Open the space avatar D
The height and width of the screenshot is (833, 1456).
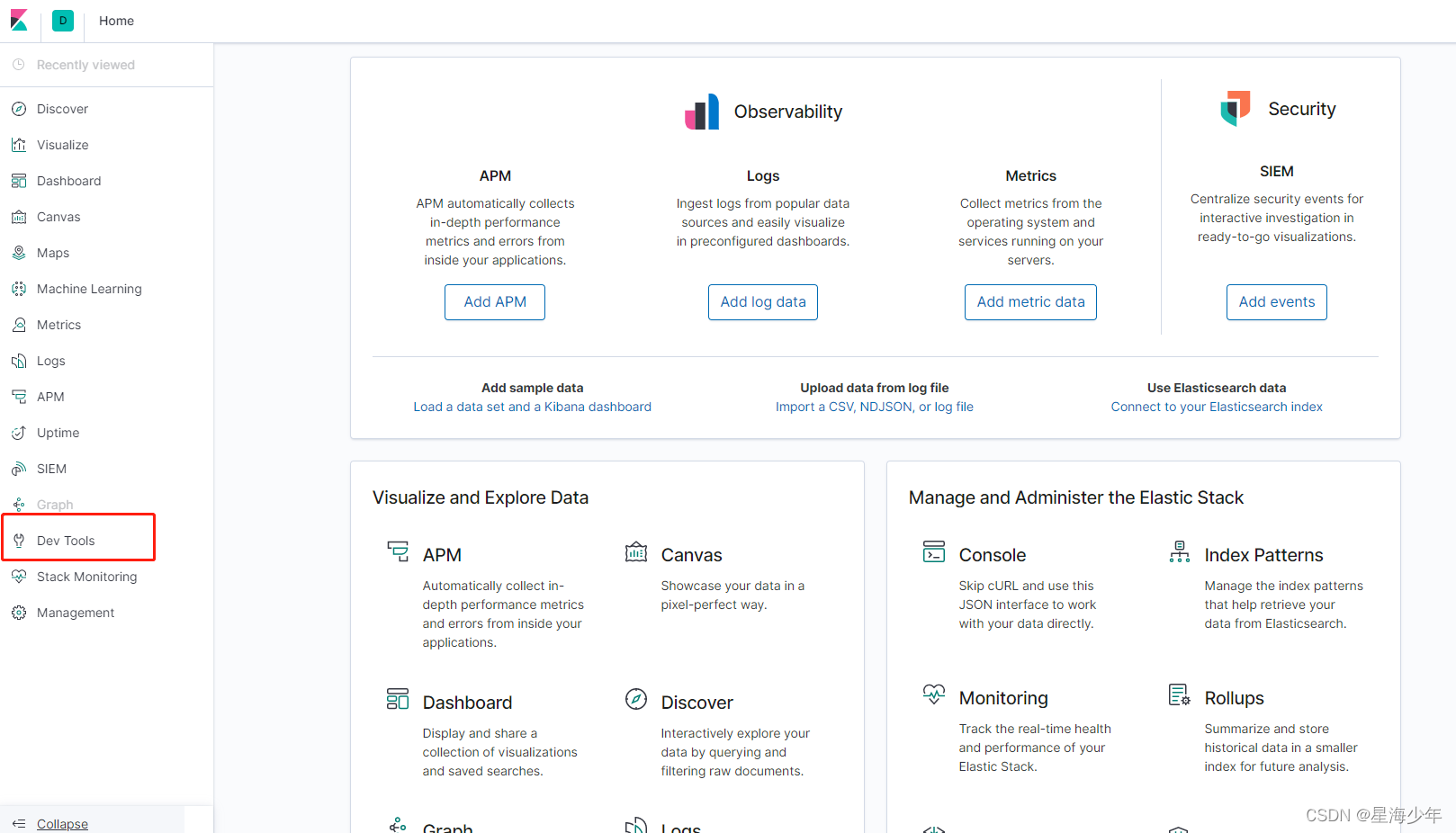(63, 21)
